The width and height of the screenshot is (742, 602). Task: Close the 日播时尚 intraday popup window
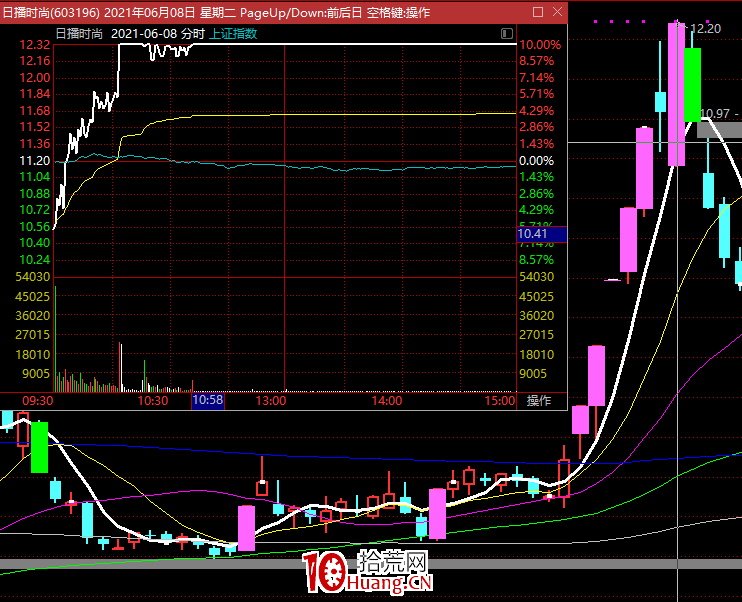(x=557, y=12)
